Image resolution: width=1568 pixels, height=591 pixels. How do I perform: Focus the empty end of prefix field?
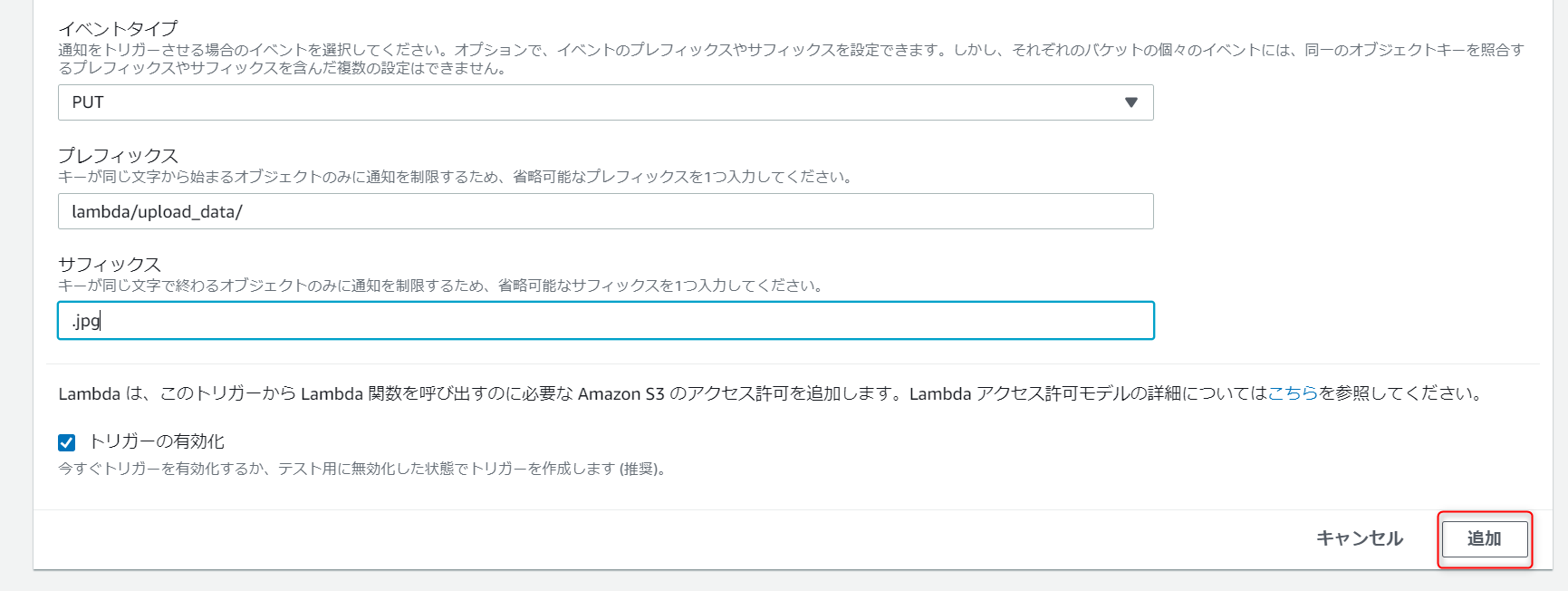click(815, 212)
